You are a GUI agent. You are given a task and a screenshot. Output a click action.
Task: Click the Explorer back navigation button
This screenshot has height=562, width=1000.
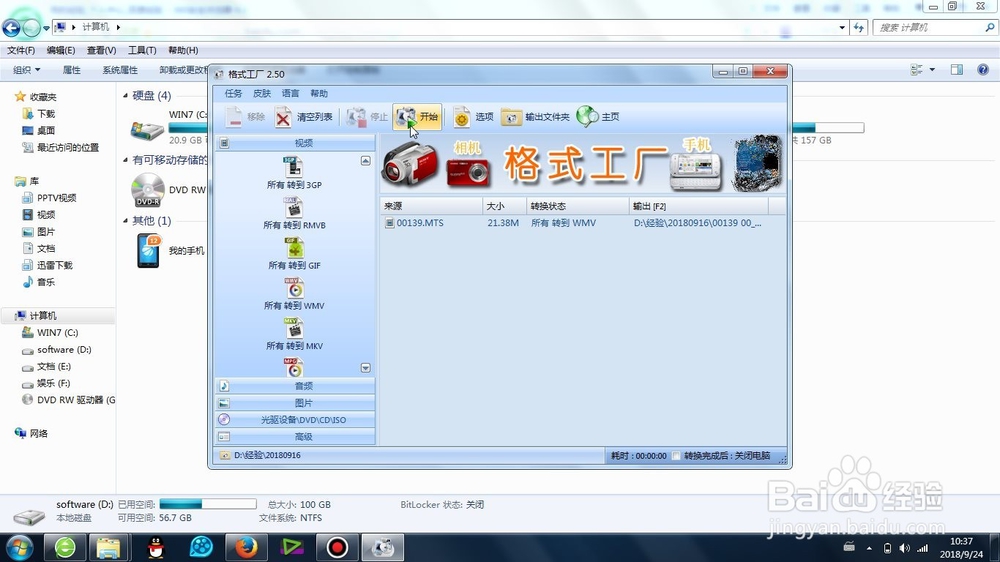(x=11, y=27)
